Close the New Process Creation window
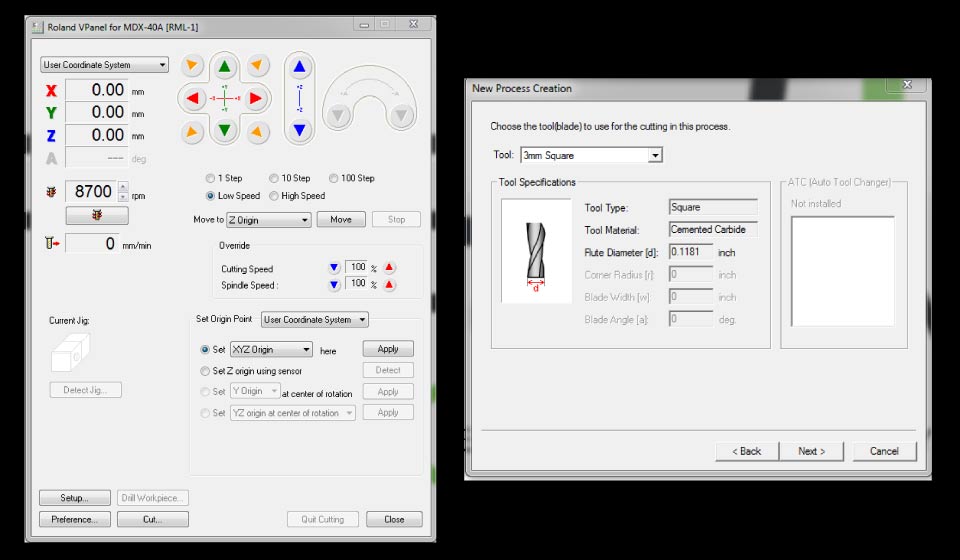 pyautogui.click(x=907, y=85)
